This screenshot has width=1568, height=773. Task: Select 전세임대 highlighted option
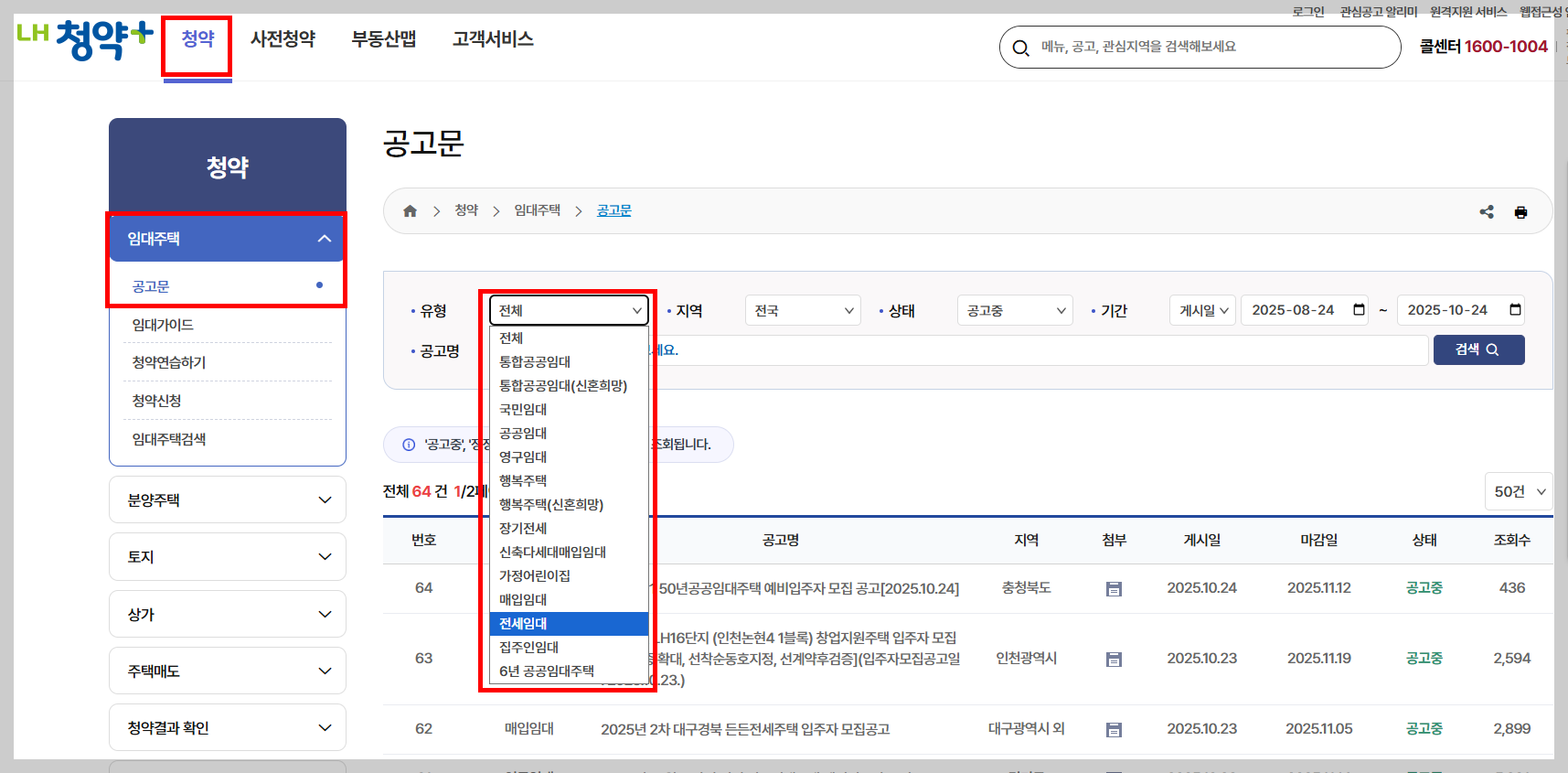tap(569, 624)
